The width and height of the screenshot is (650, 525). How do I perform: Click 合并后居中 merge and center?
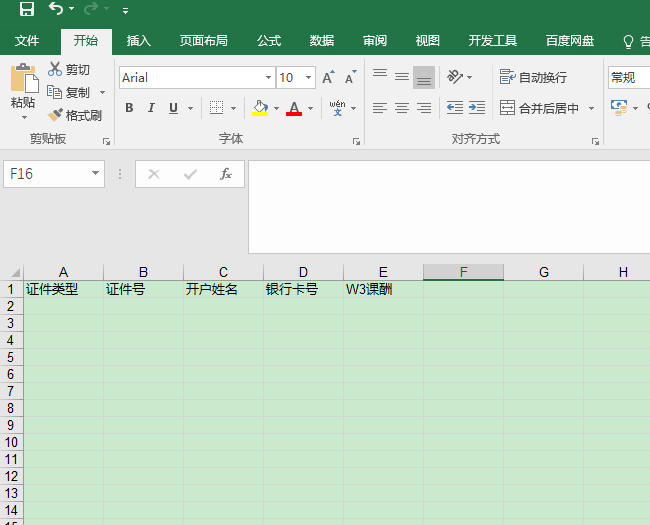click(539, 108)
